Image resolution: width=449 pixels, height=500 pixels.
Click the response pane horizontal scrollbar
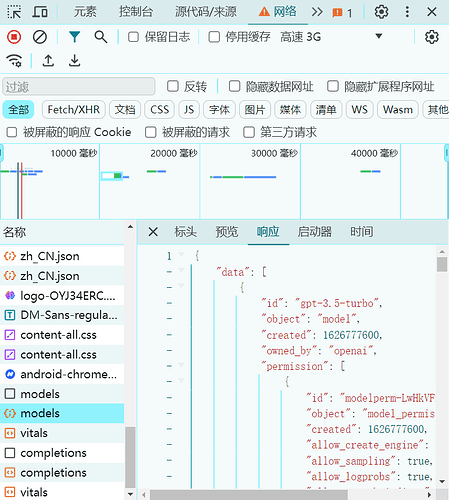(249, 495)
